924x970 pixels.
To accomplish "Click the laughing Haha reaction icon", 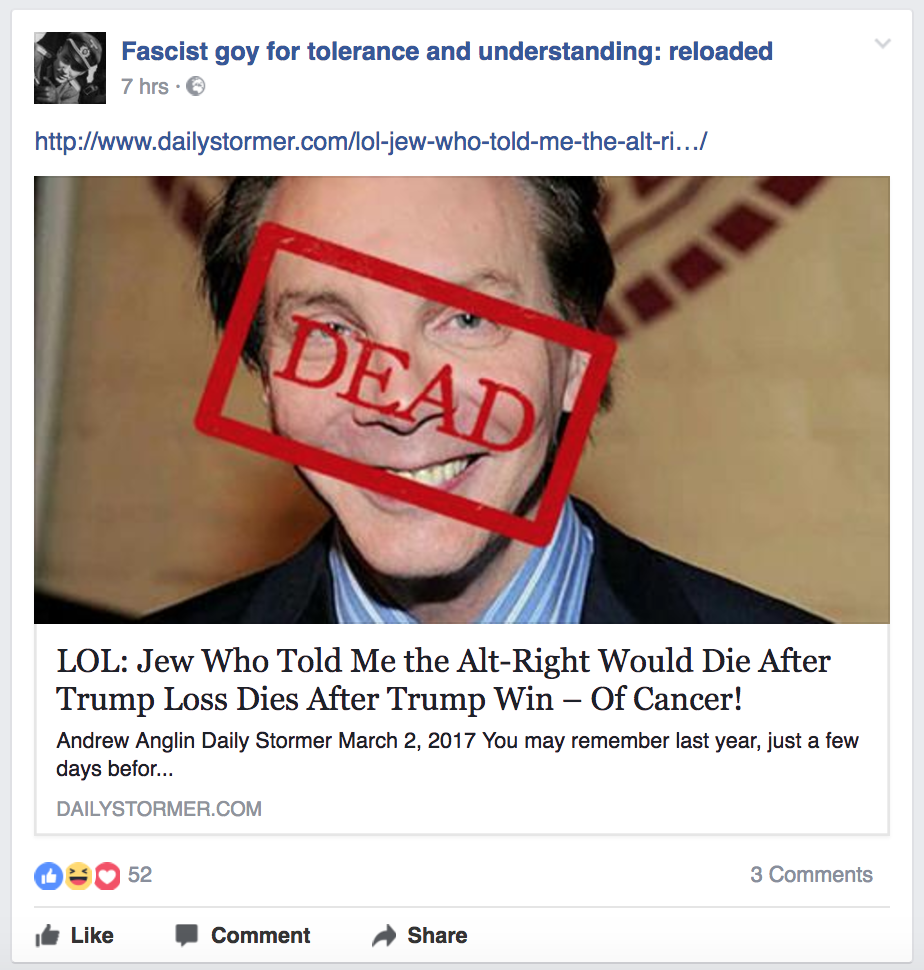I will pyautogui.click(x=78, y=875).
